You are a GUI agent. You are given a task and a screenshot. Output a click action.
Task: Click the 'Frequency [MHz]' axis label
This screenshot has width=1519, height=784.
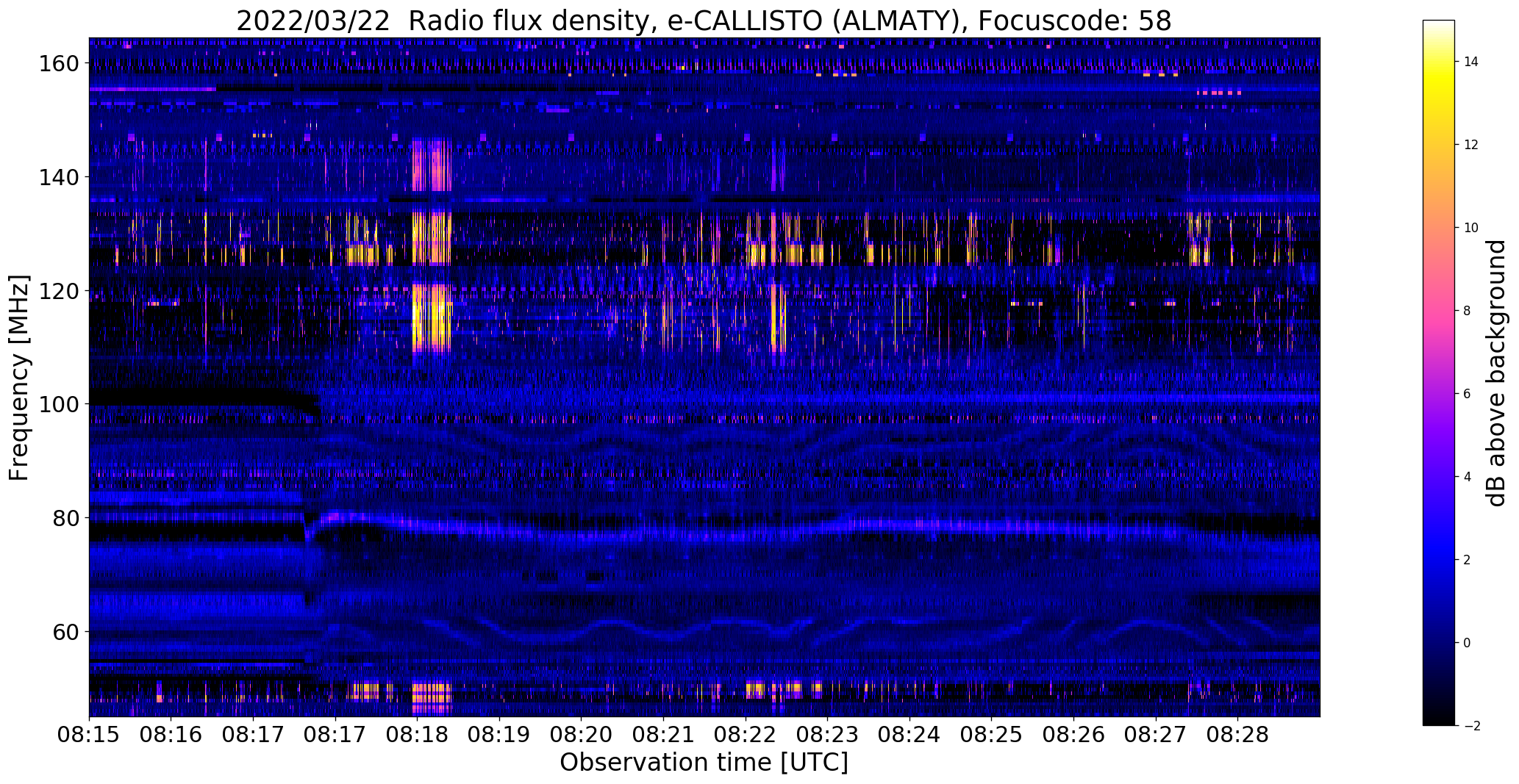(x=19, y=378)
